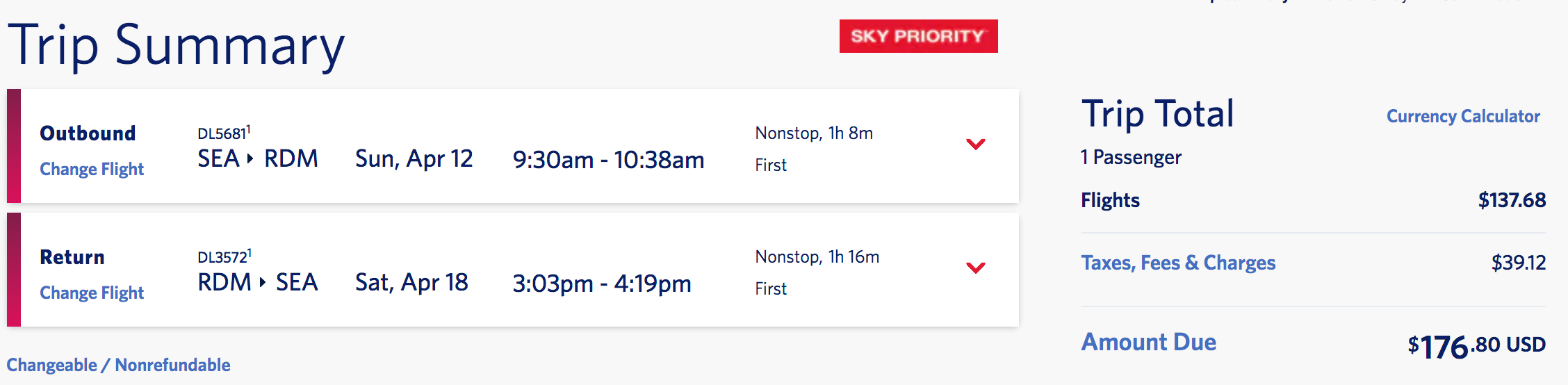Click the $176.80 USD total amount
This screenshot has height=385, width=1568.
pos(1476,345)
